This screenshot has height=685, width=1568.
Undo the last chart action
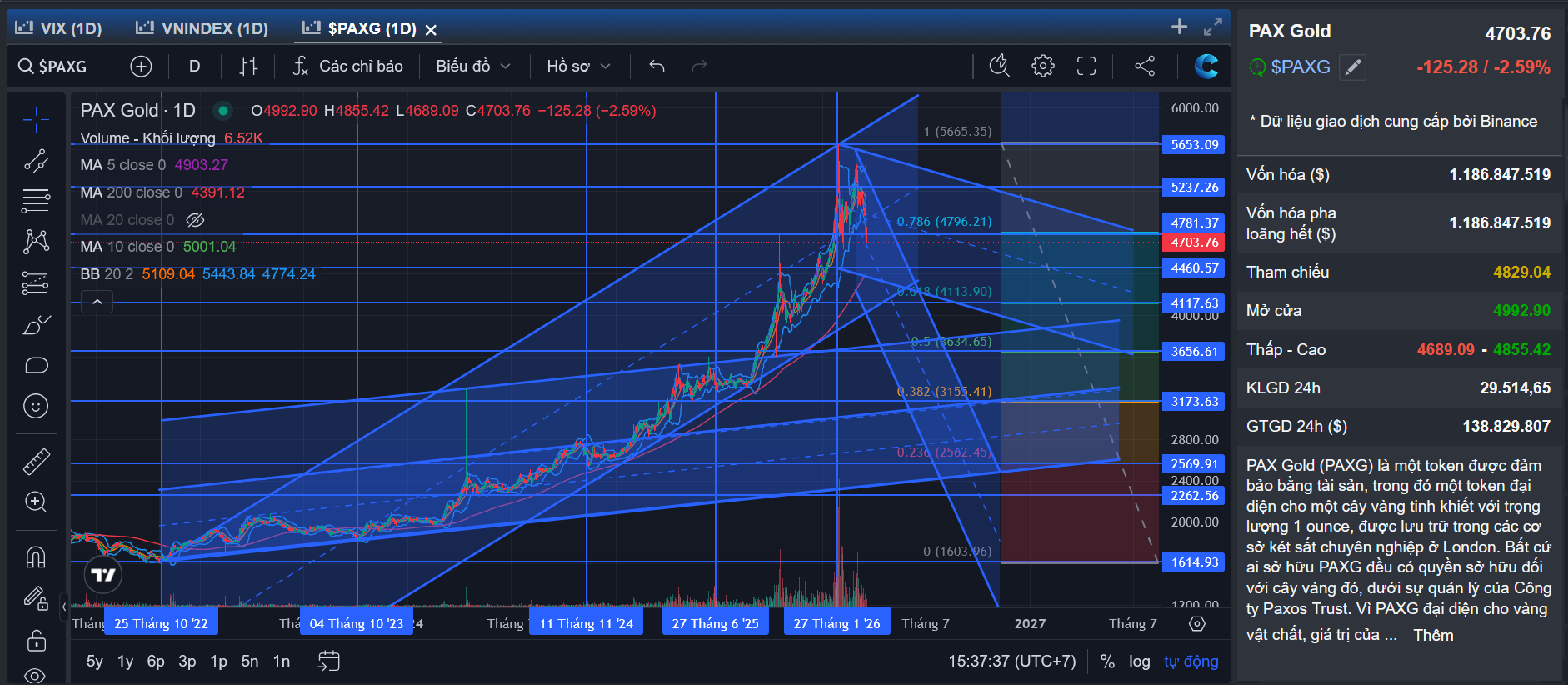[x=657, y=67]
